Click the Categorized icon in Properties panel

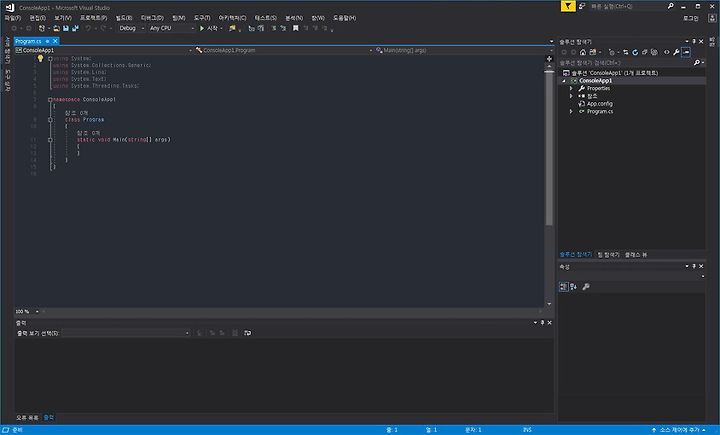click(563, 287)
